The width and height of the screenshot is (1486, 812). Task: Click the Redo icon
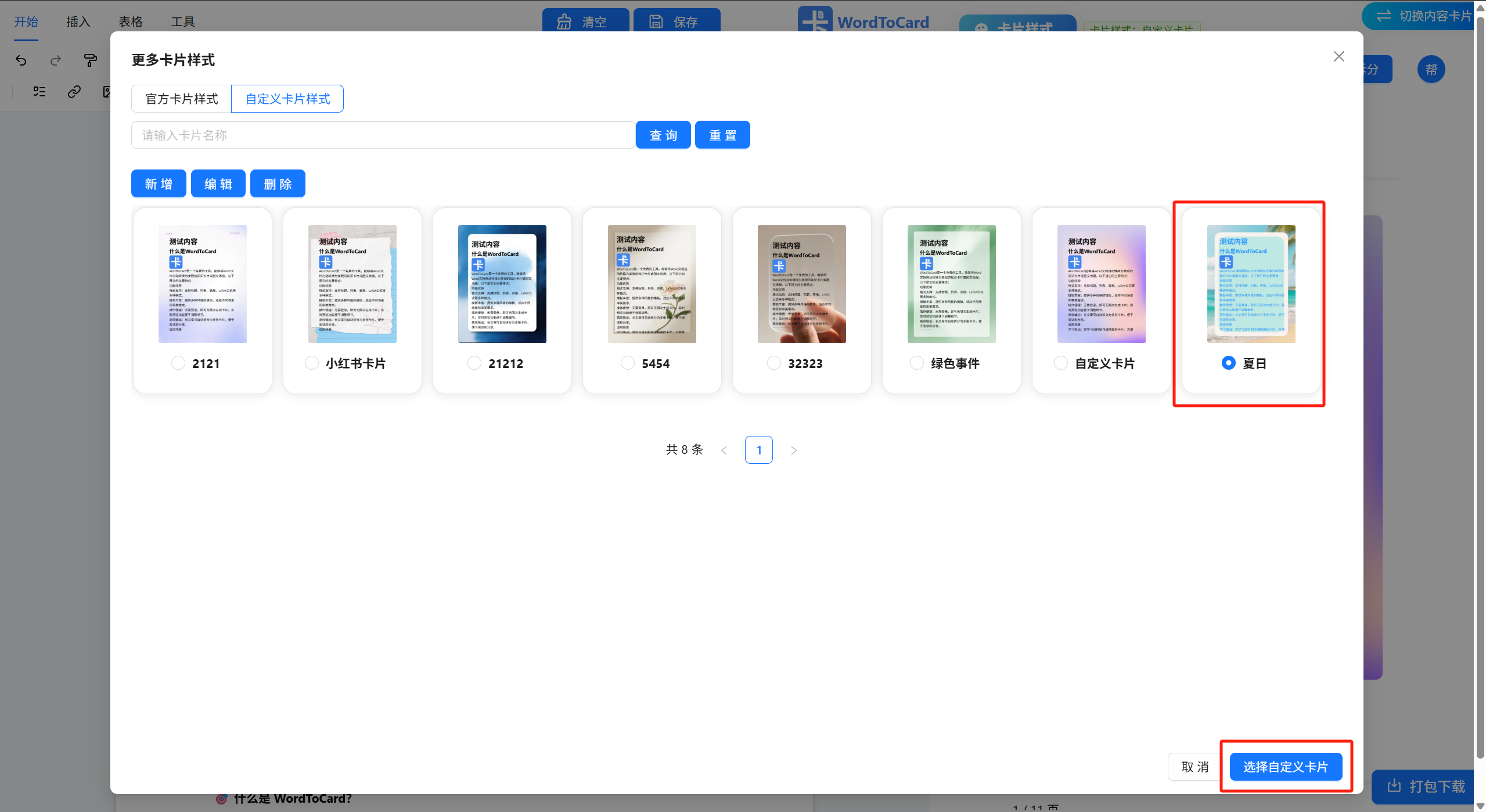pyautogui.click(x=56, y=60)
